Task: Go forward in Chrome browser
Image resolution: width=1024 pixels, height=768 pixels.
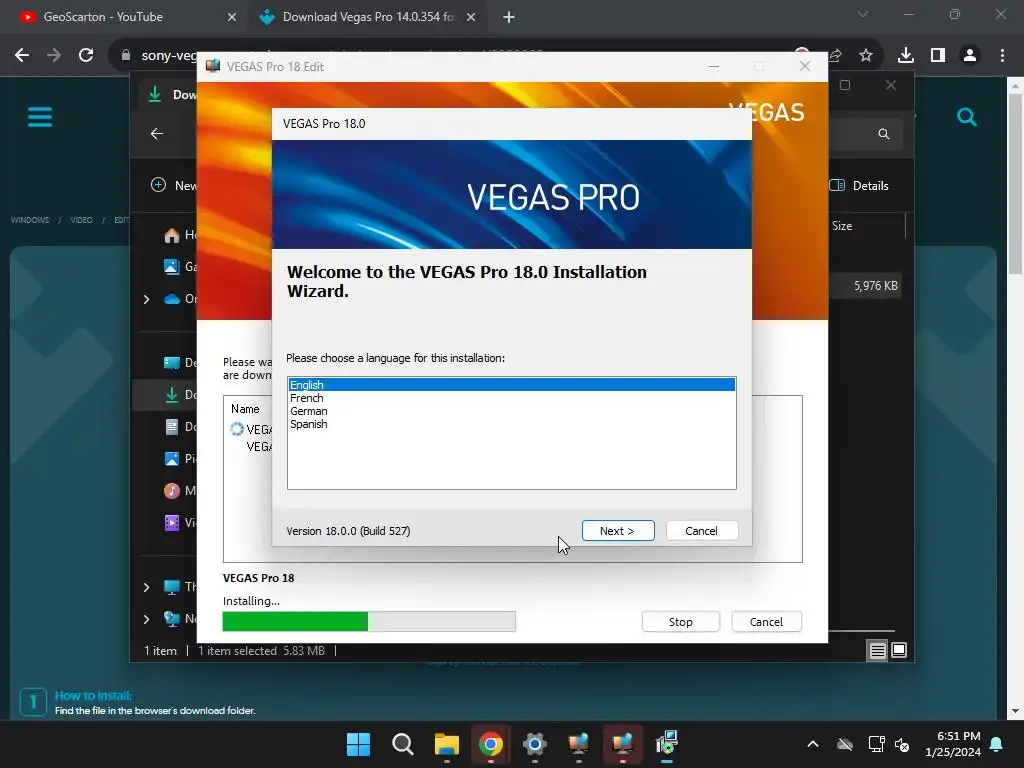Action: (54, 56)
